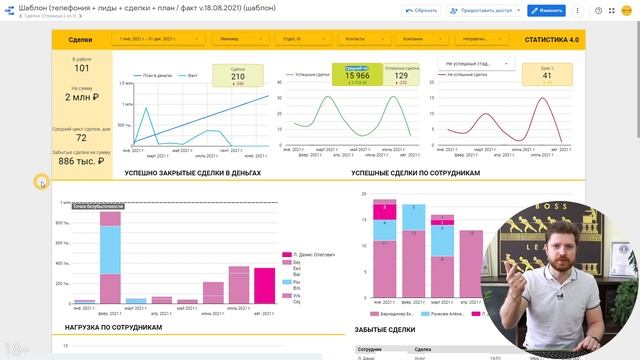Open the date range 2021 dropdown
The image size is (640, 360).
click(x=158, y=39)
